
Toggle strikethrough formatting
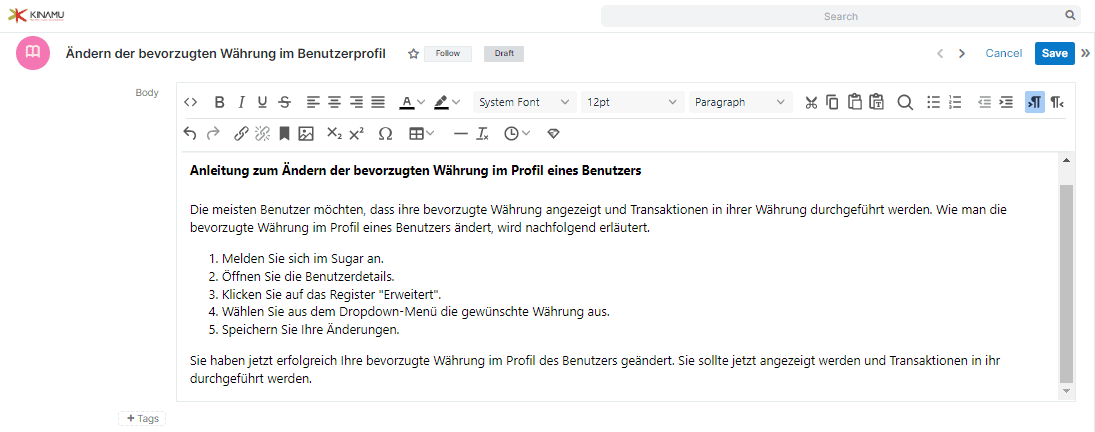coord(284,102)
